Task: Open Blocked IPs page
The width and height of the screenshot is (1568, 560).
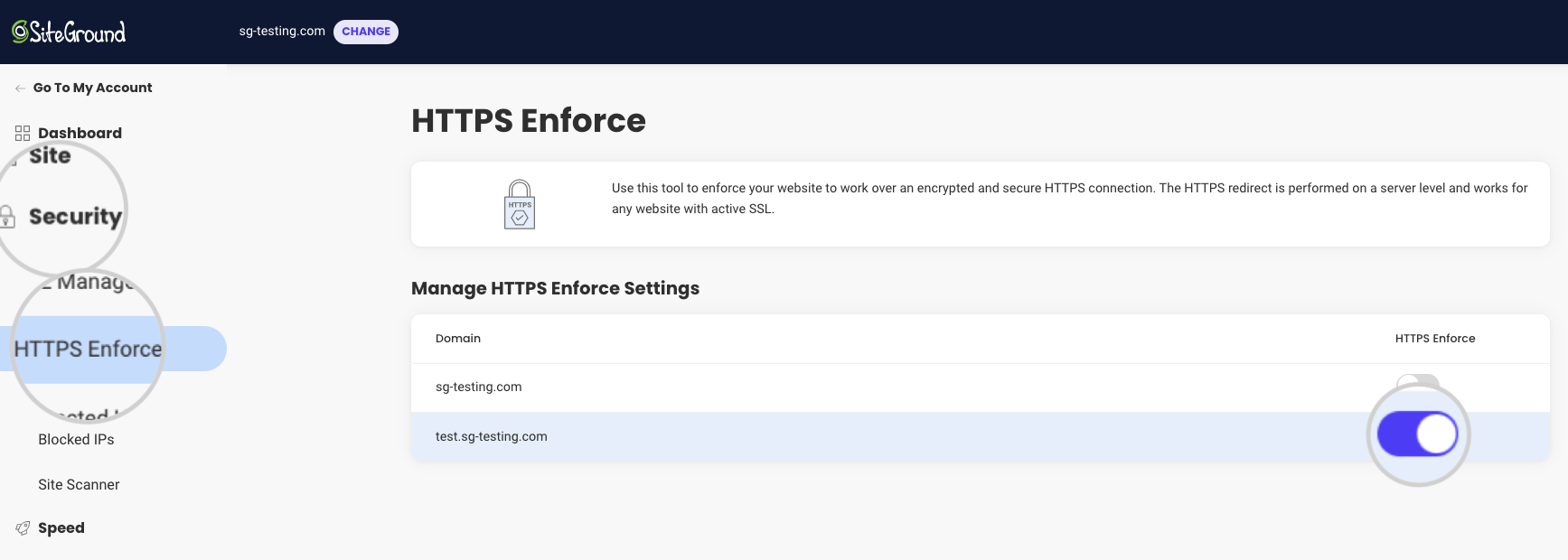Action: click(76, 440)
